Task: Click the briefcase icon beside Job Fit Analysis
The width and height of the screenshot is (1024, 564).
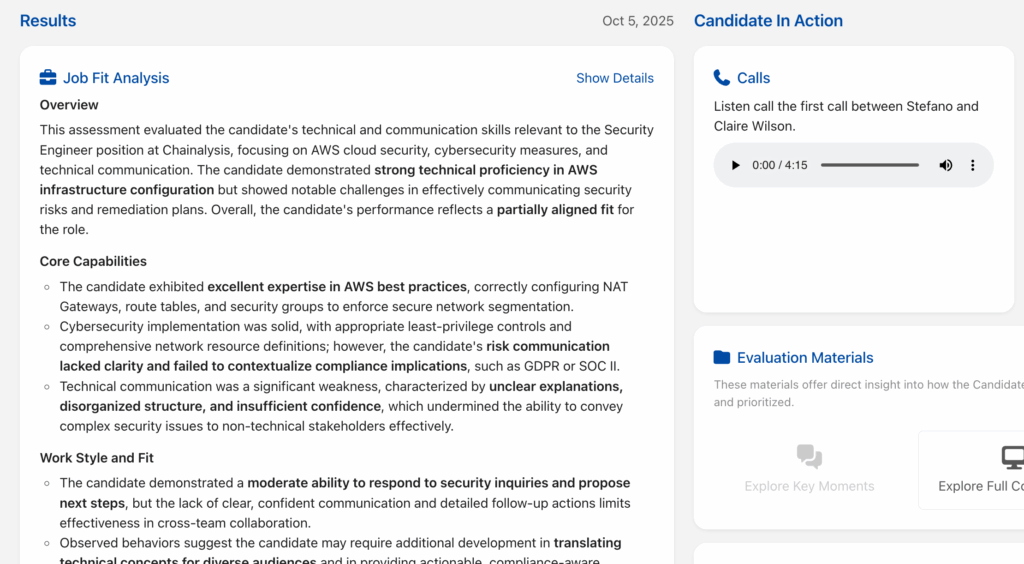Action: coord(48,78)
